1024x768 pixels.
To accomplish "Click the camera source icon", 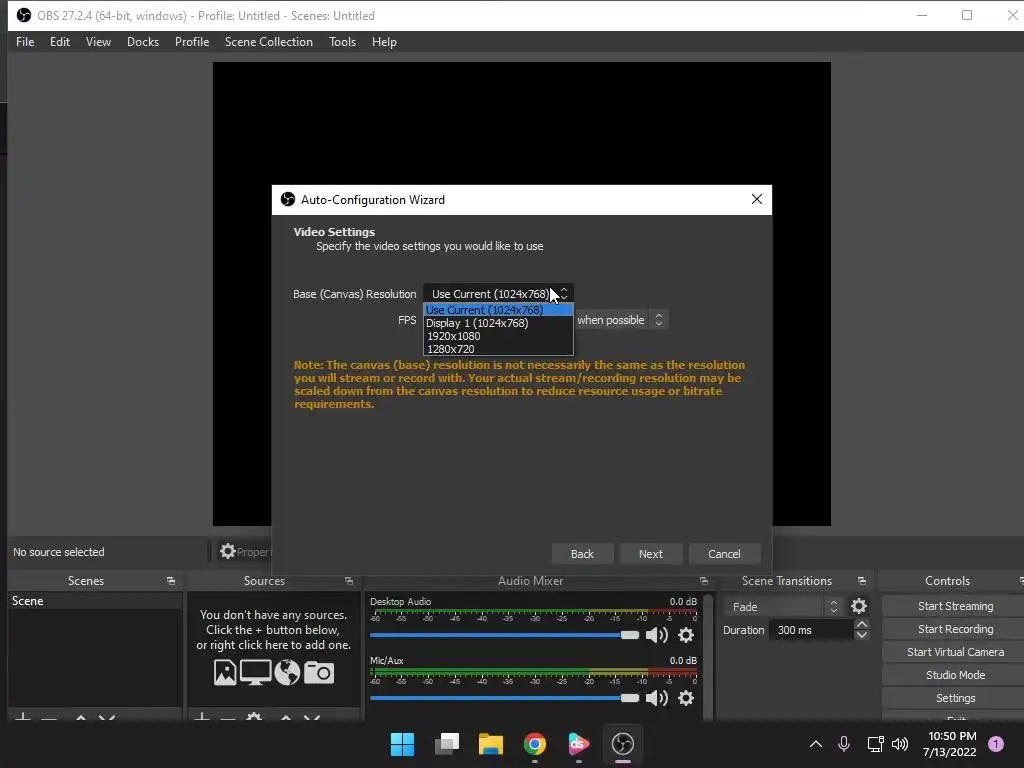I will click(319, 672).
